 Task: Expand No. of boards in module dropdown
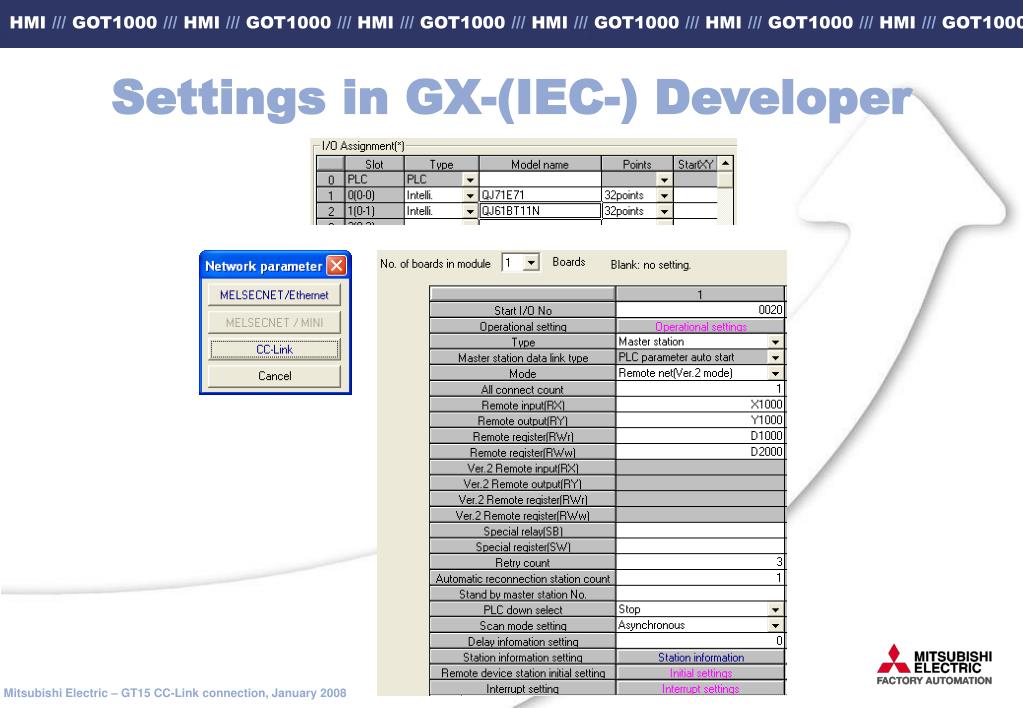tap(531, 263)
